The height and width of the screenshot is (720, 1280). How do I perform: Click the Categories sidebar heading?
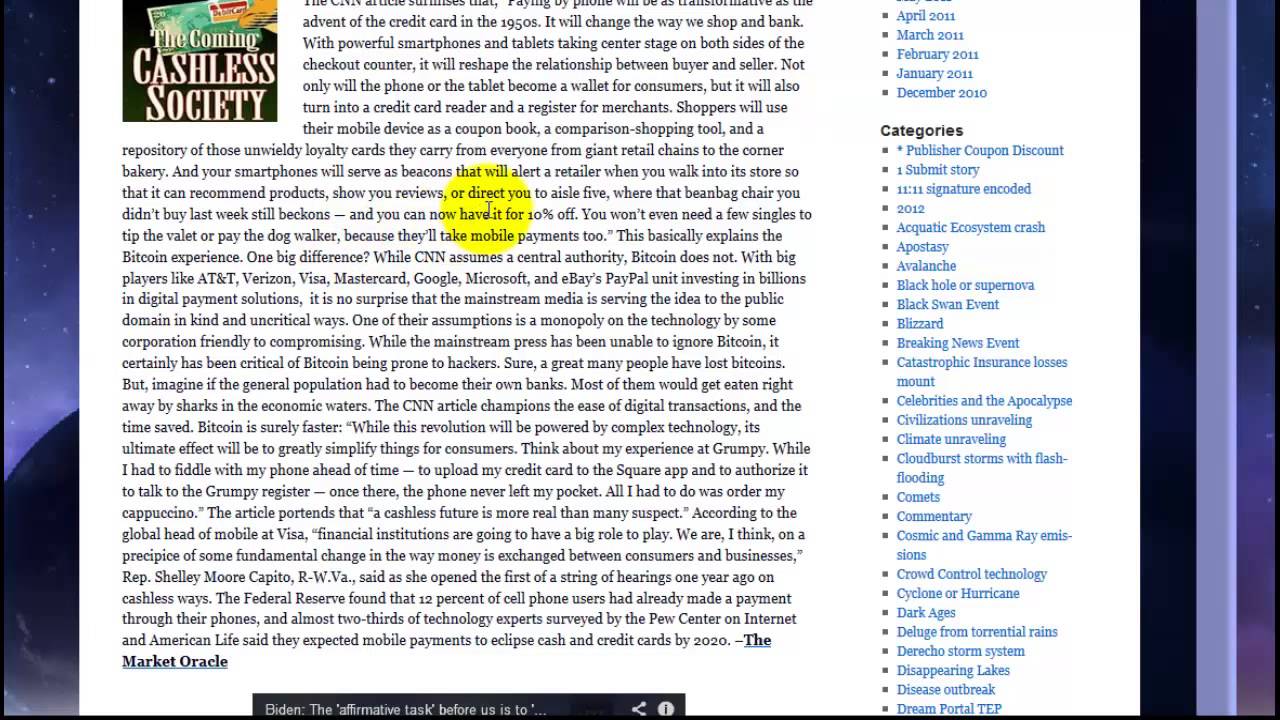pyautogui.click(x=921, y=131)
